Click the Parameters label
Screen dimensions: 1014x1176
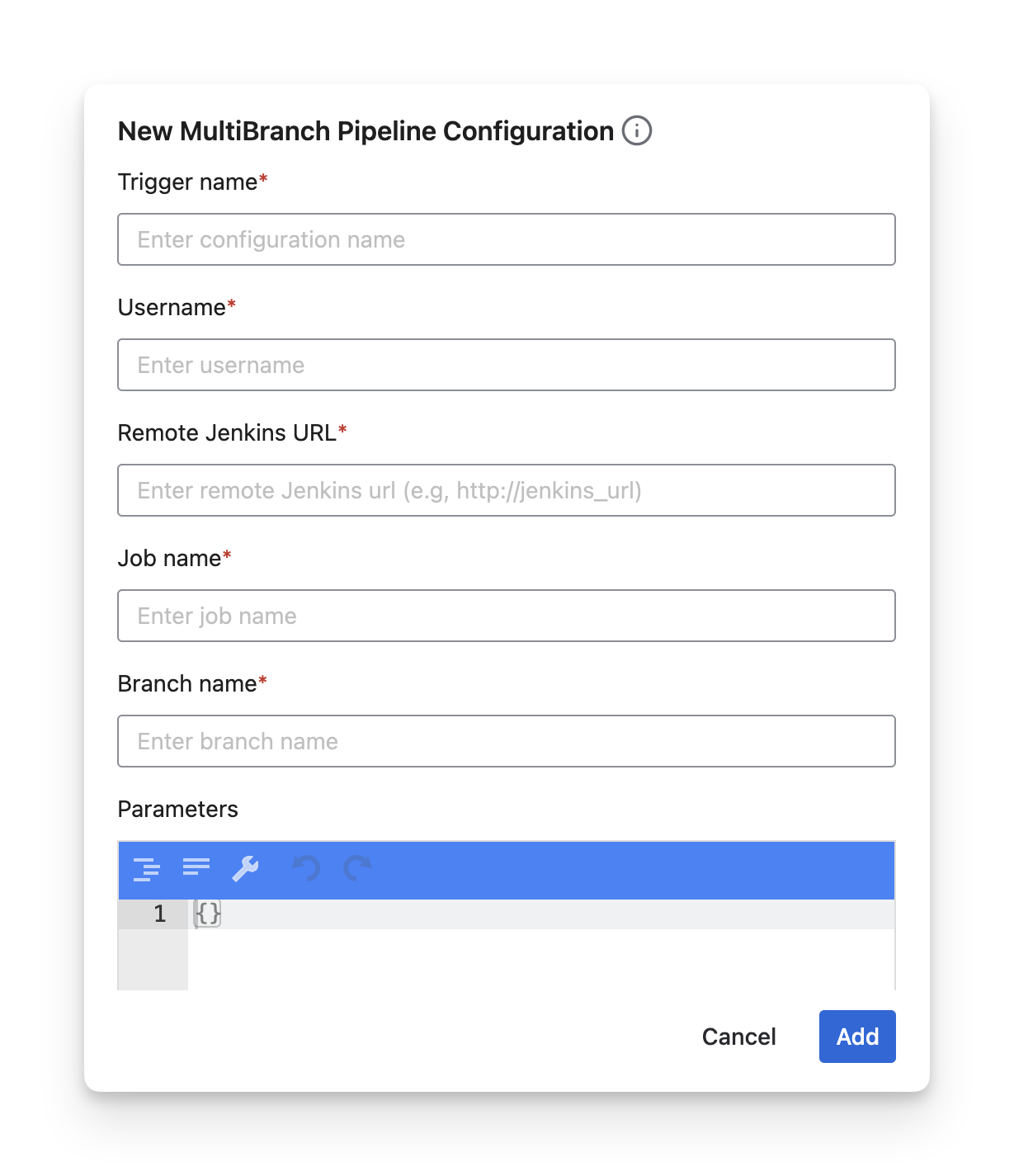pos(177,809)
